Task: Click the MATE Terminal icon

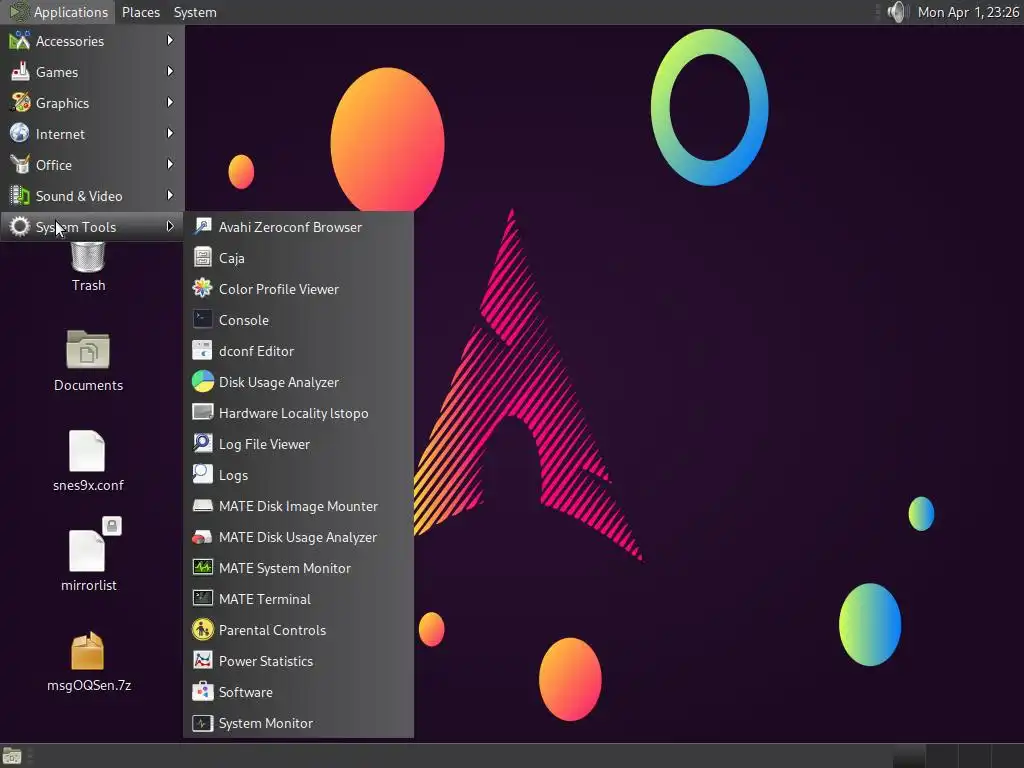Action: click(x=202, y=599)
